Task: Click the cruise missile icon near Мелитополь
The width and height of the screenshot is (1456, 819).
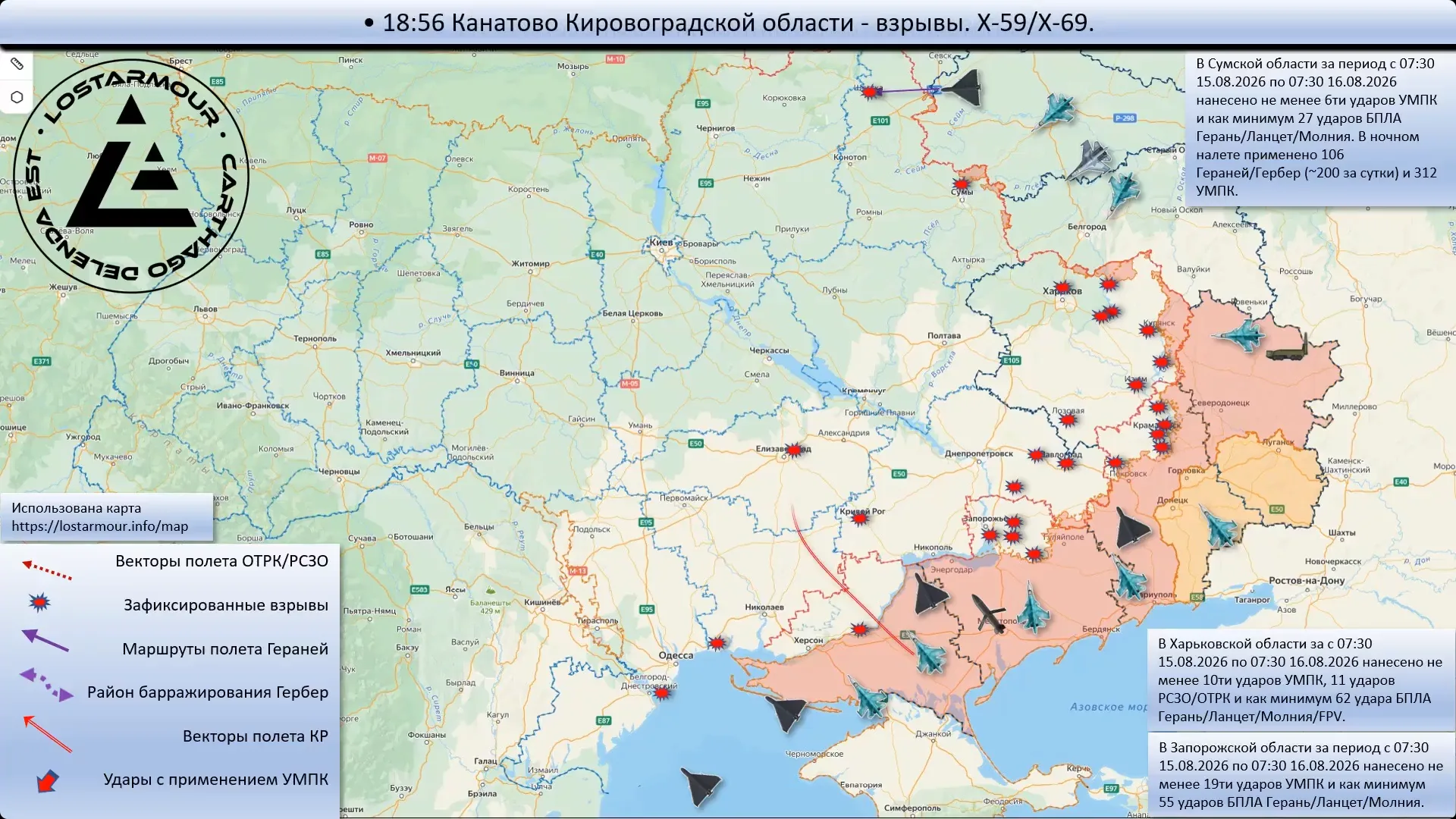Action: click(989, 613)
